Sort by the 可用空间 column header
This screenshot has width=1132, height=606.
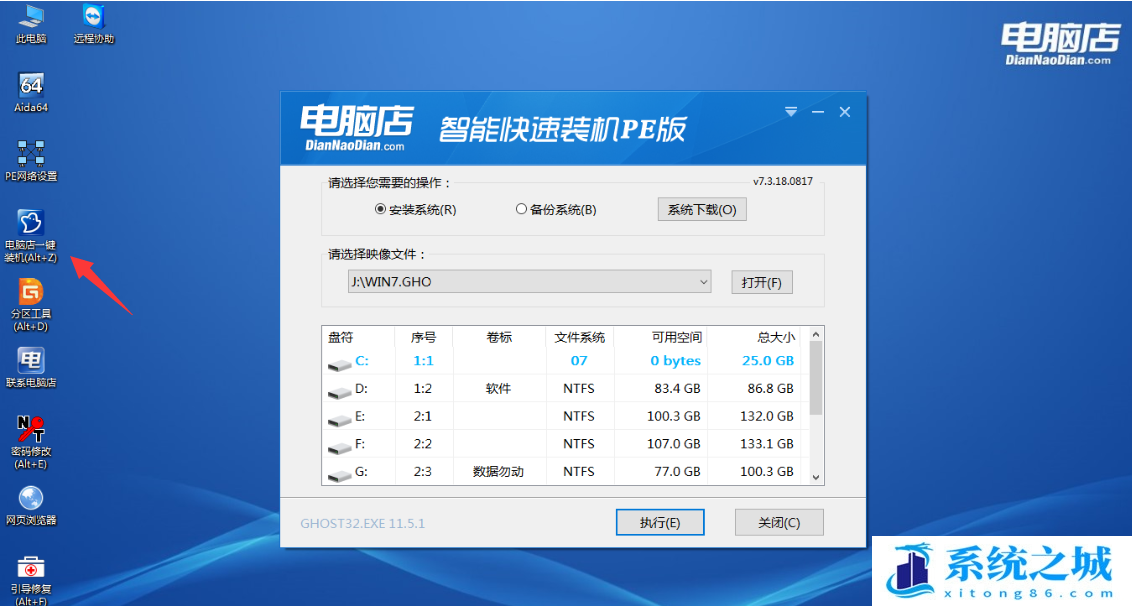click(676, 337)
